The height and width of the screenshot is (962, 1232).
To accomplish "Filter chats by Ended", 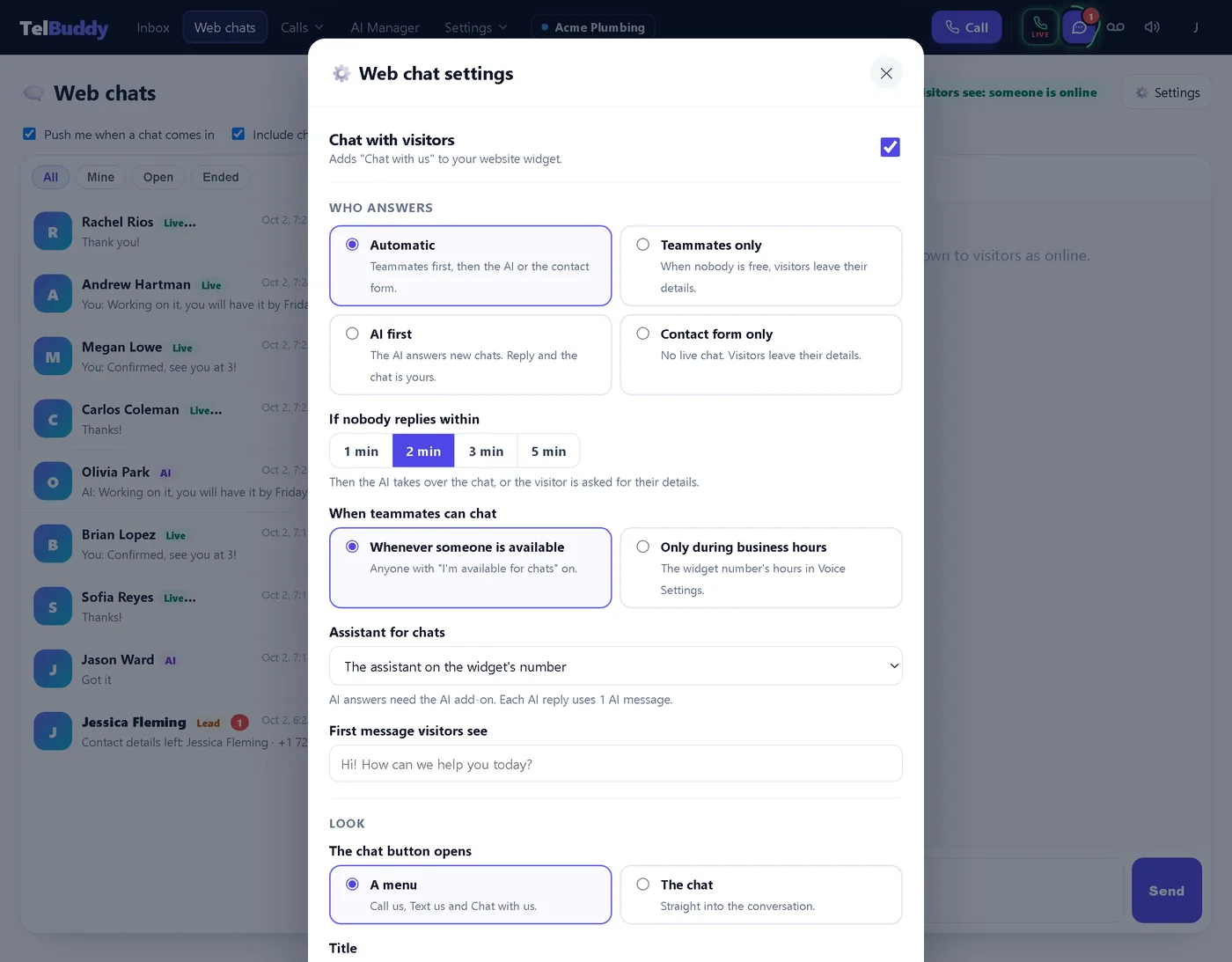I will [x=221, y=177].
